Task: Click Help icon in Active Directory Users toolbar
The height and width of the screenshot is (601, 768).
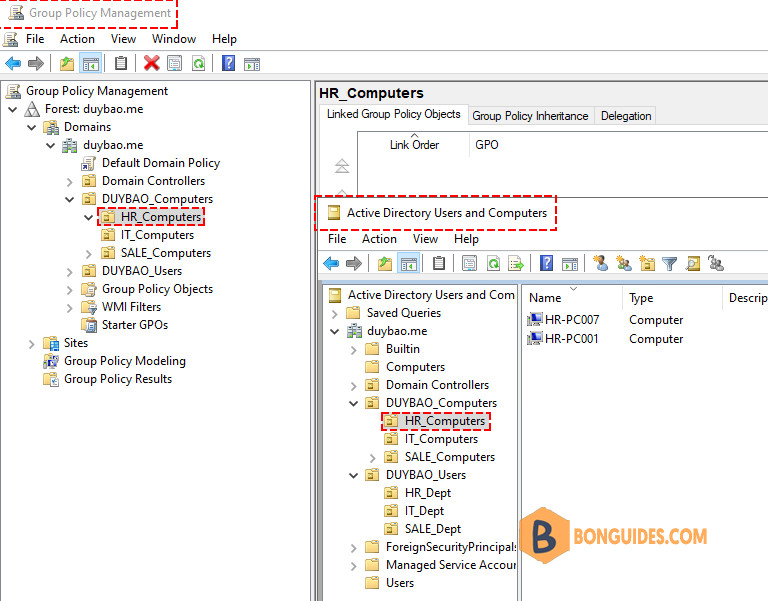Action: pos(546,264)
